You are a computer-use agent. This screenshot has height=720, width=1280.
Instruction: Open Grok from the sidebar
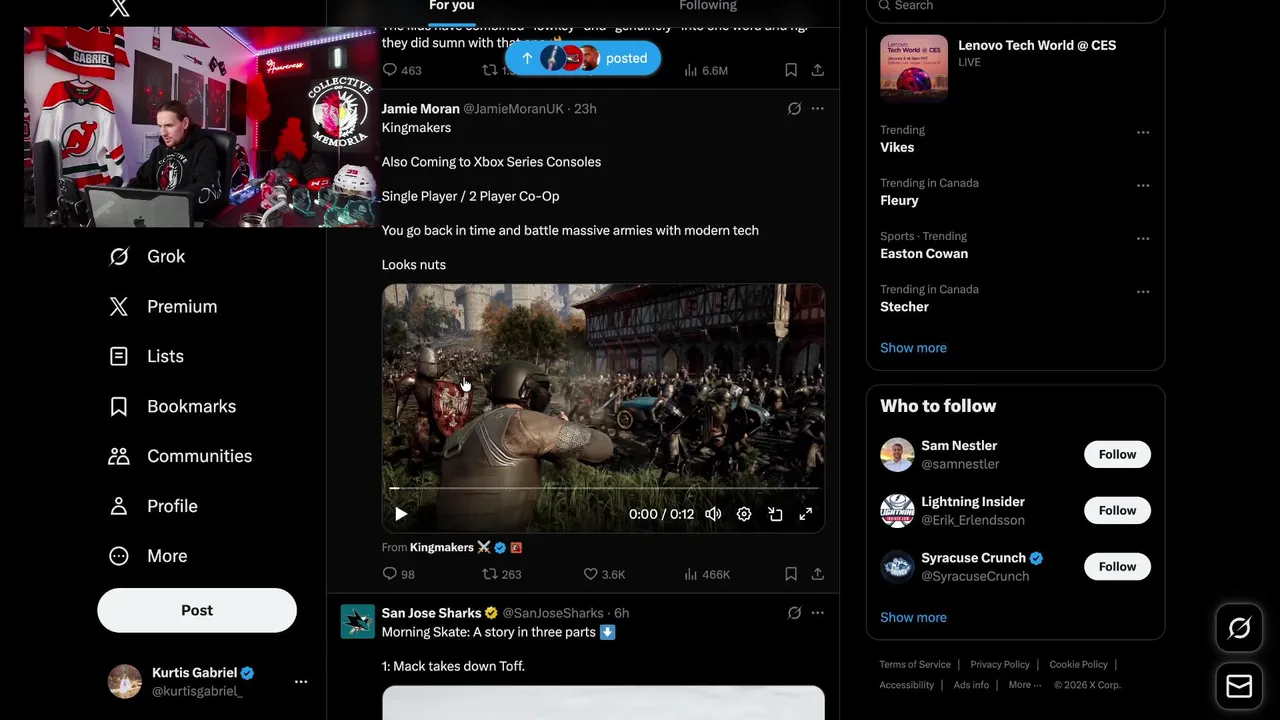click(x=147, y=256)
